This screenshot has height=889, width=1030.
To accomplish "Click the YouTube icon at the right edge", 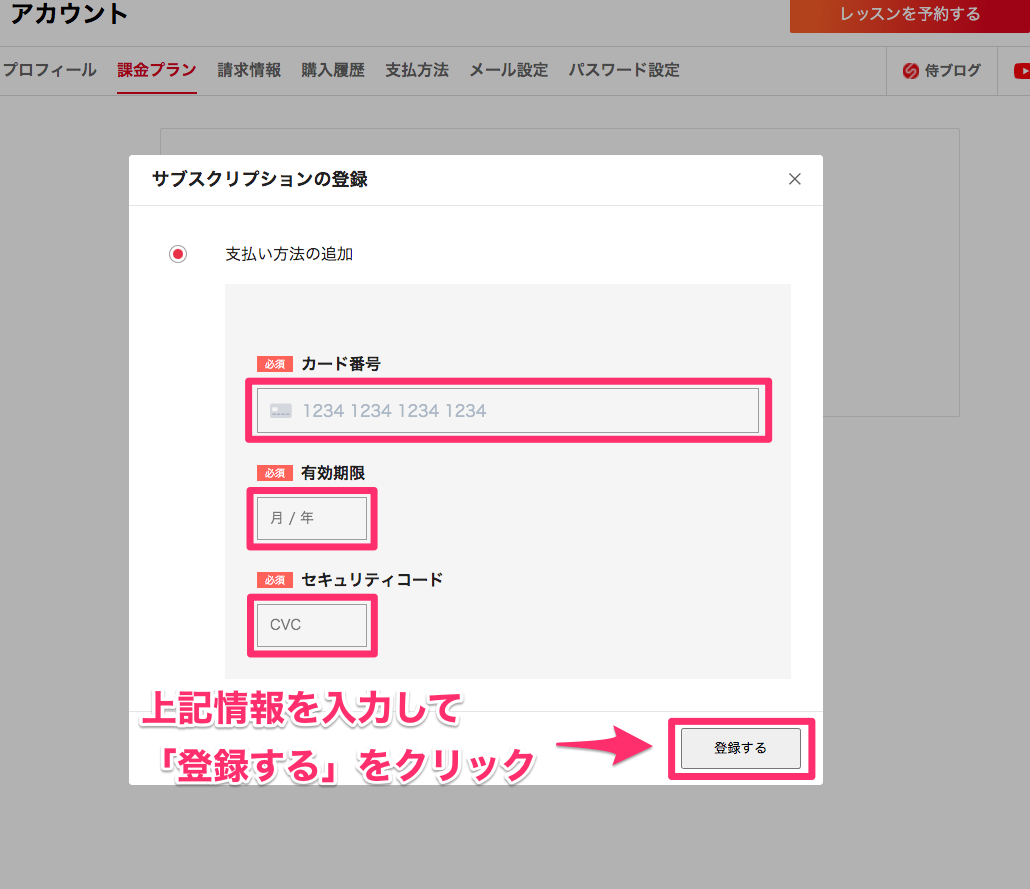I will tap(1022, 71).
